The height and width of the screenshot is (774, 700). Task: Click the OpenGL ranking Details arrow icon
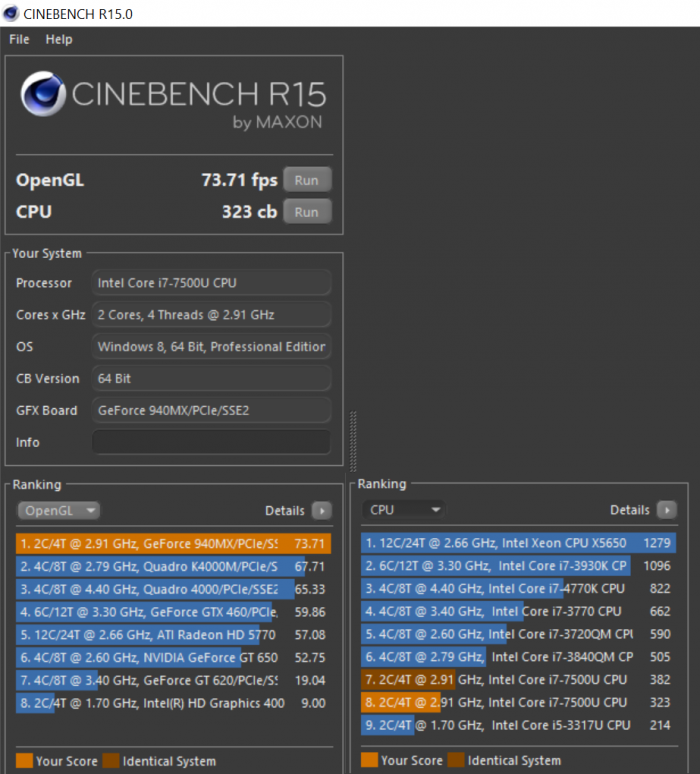(321, 511)
